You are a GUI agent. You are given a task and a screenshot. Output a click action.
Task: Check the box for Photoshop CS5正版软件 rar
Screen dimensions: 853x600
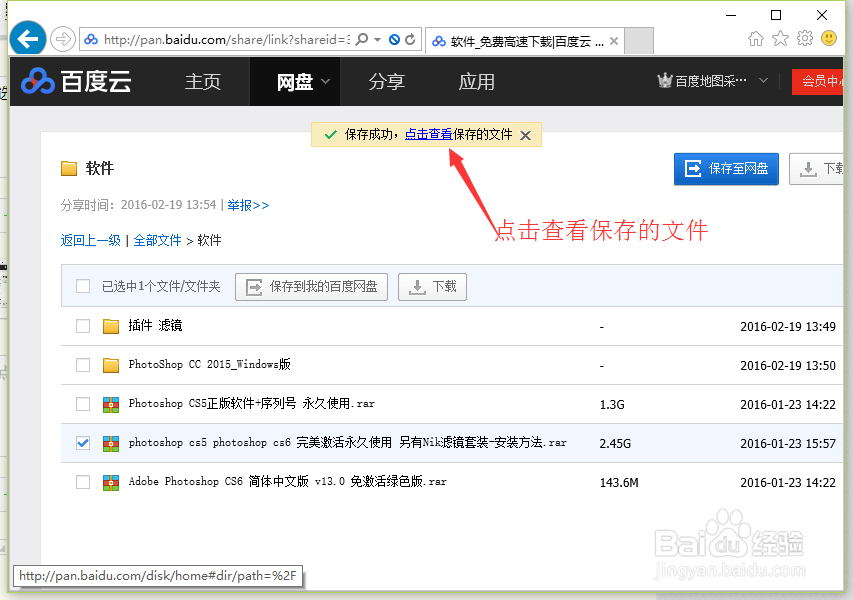pyautogui.click(x=83, y=404)
